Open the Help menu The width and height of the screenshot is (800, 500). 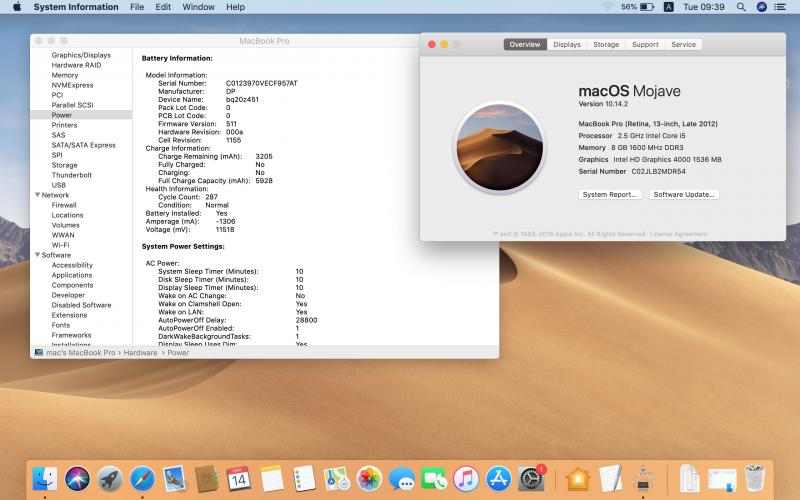(x=235, y=7)
